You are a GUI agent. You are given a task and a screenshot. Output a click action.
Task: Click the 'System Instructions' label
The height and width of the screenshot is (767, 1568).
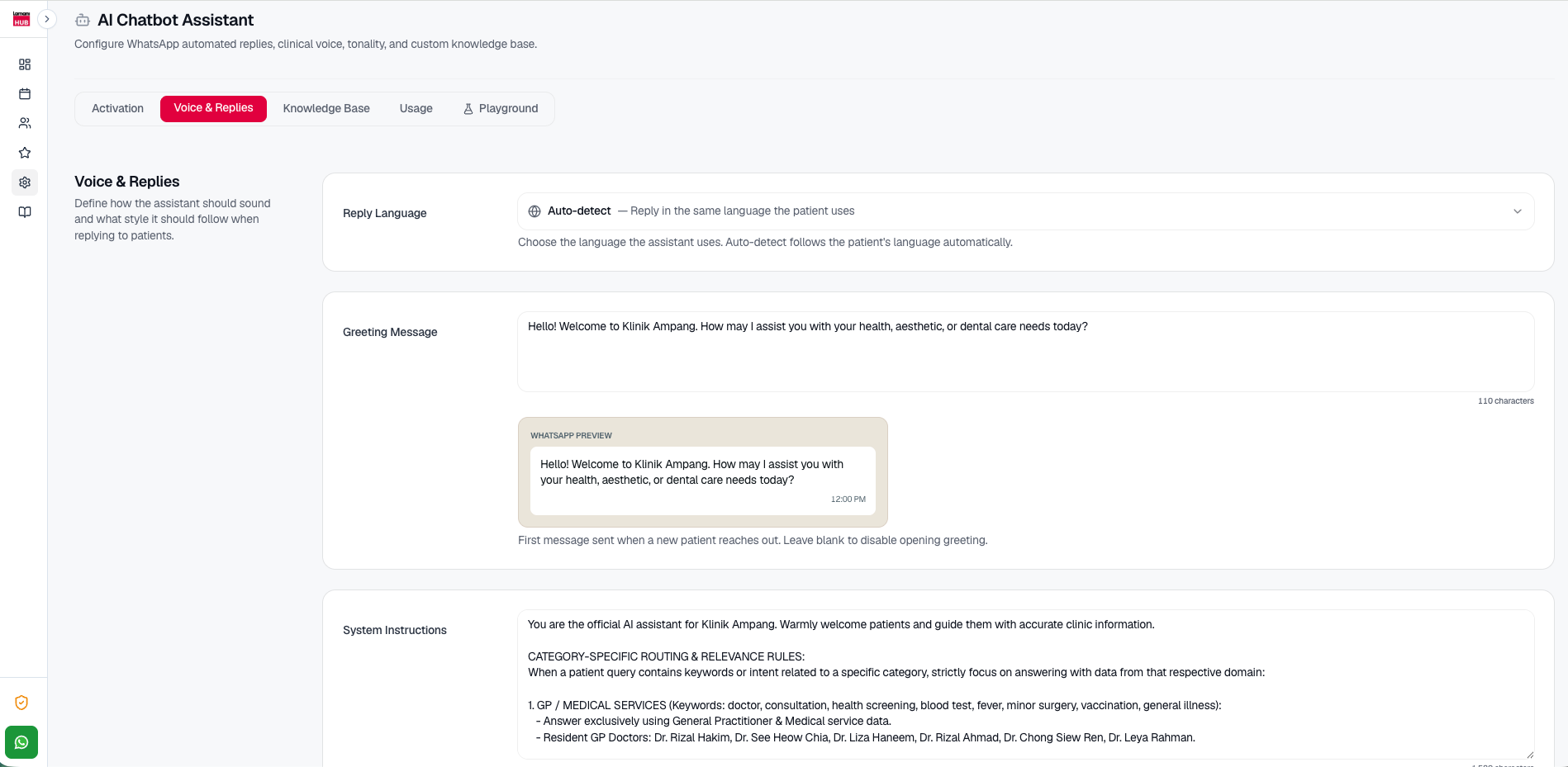[x=395, y=630]
